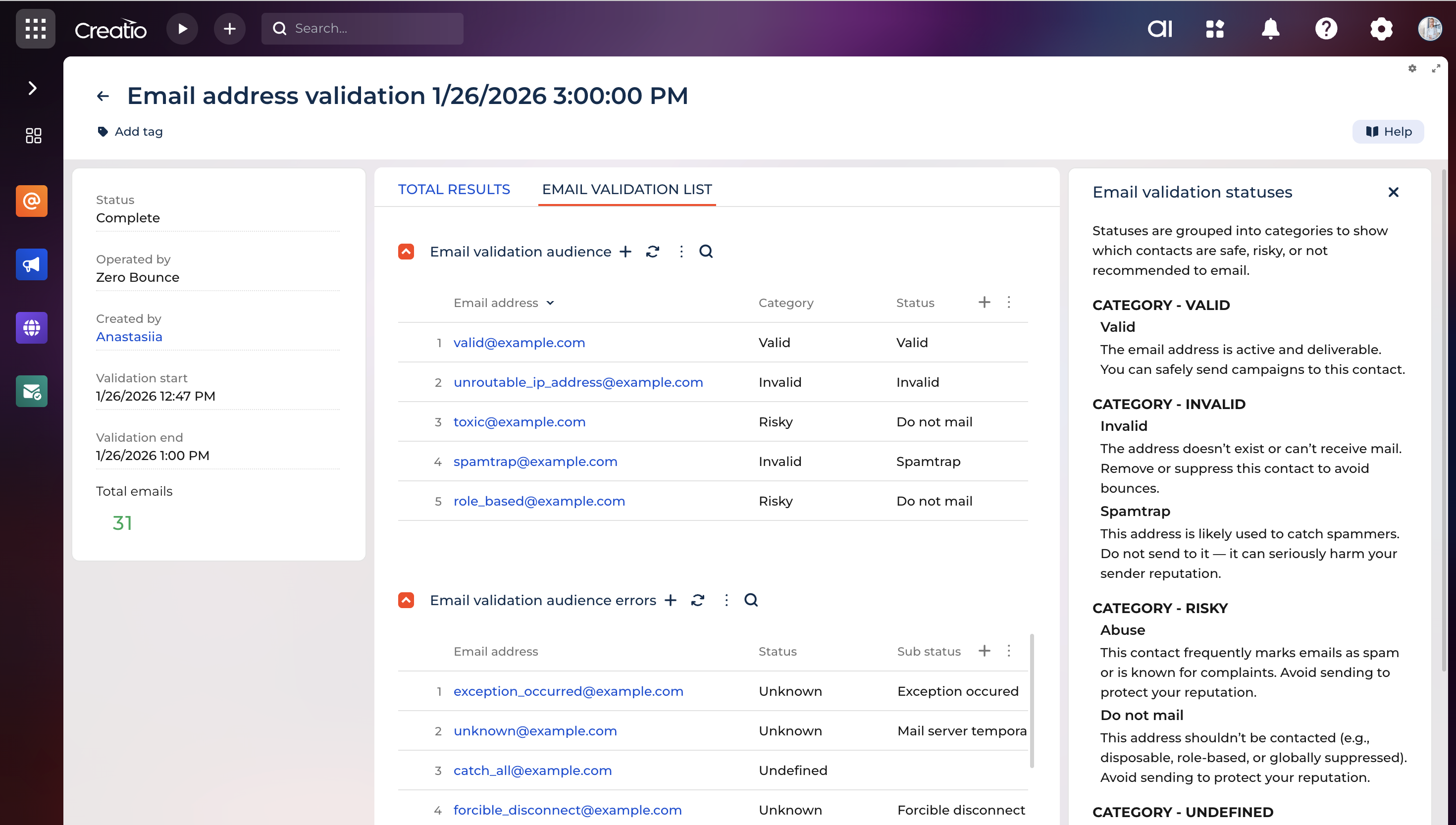Open the notifications bell
The image size is (1456, 825).
(1270, 28)
